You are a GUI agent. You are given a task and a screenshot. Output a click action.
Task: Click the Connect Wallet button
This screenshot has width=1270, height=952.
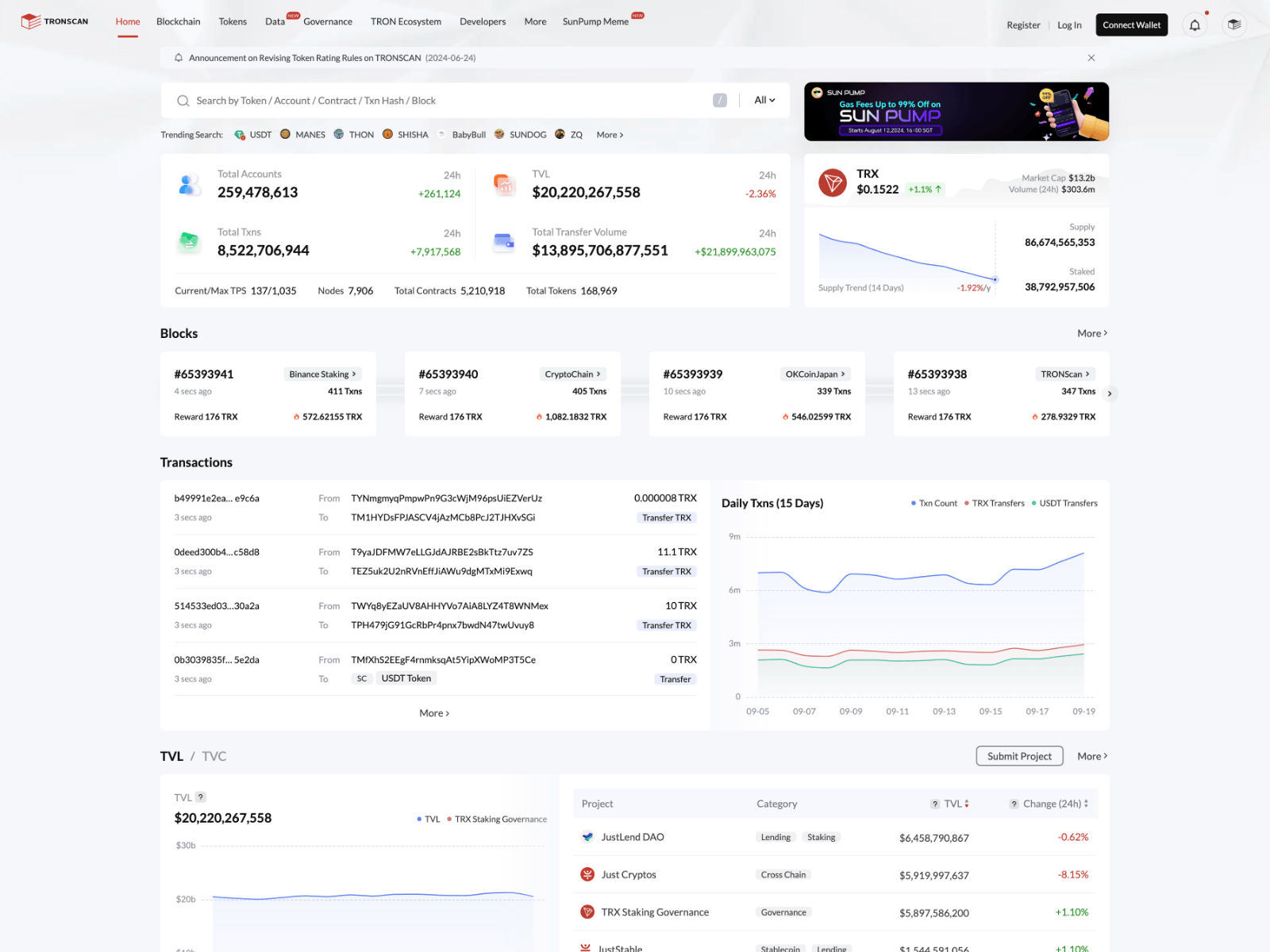click(1131, 25)
